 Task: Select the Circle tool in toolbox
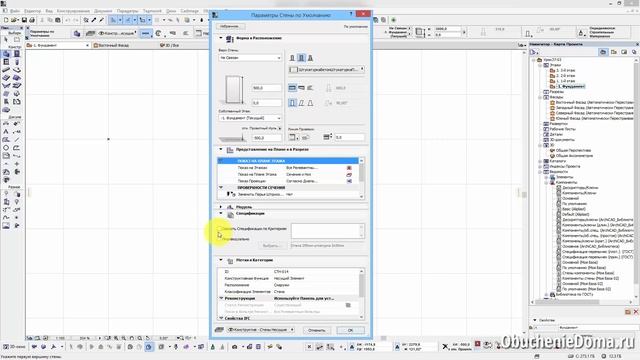click(x=6, y=148)
